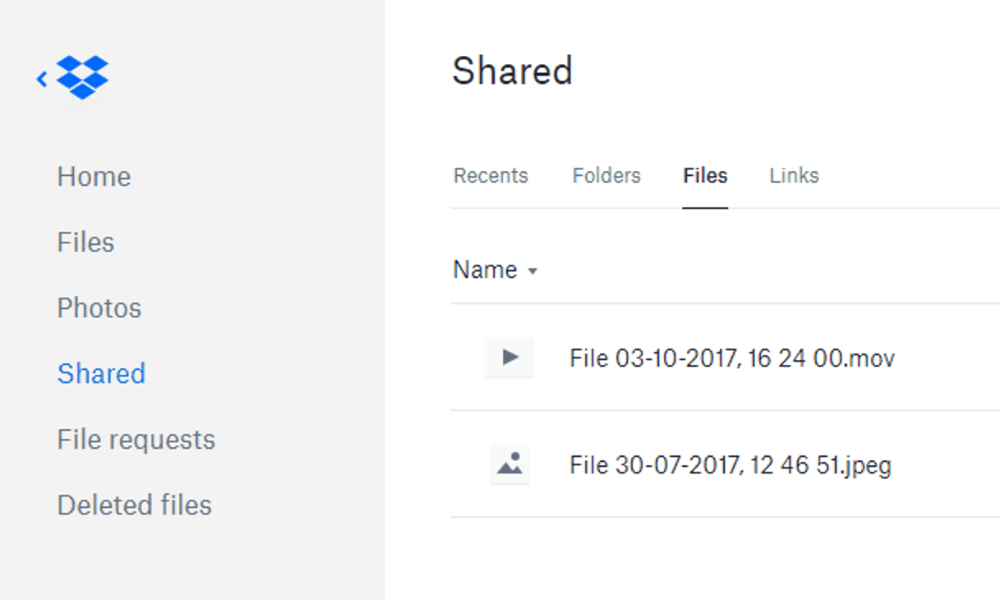Click the blue back chevron beside the logo
The height and width of the screenshot is (600, 1000).
click(42, 79)
